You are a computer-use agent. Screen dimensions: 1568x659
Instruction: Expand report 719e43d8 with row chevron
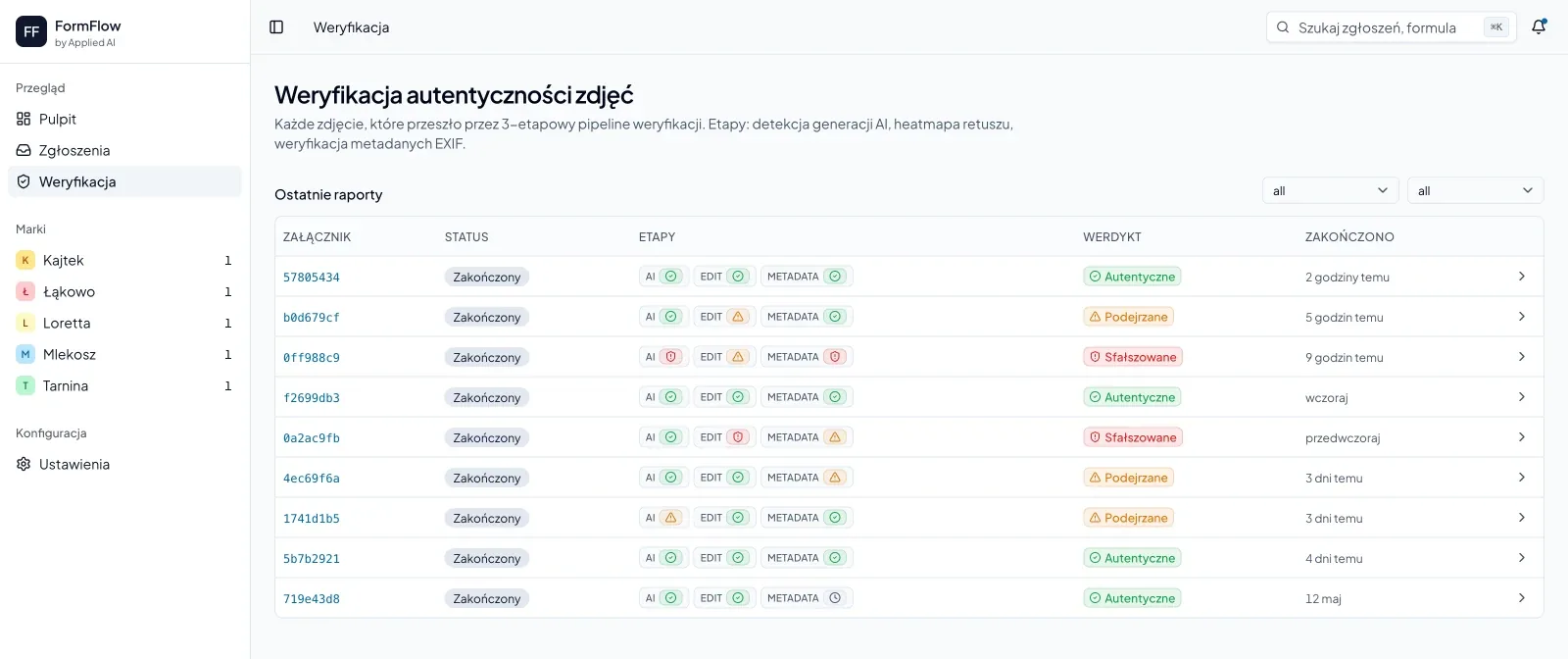1521,598
